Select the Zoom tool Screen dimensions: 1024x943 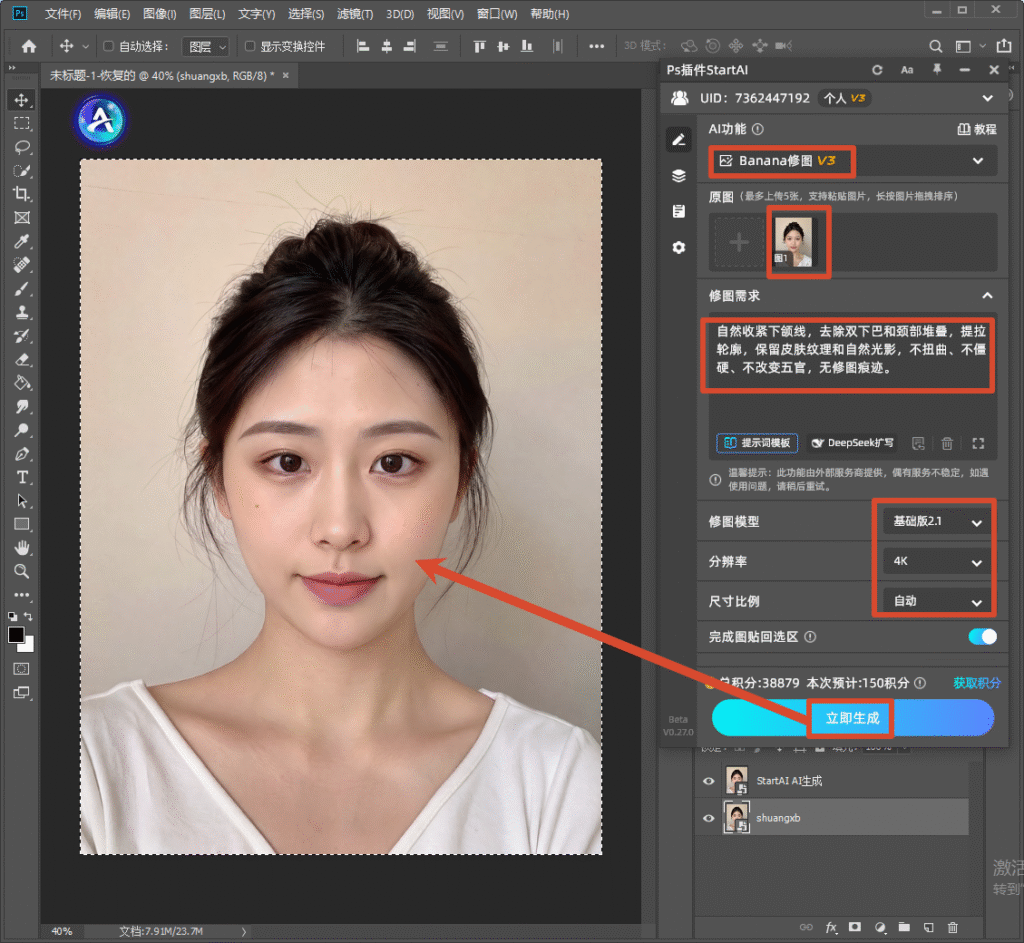[x=22, y=571]
